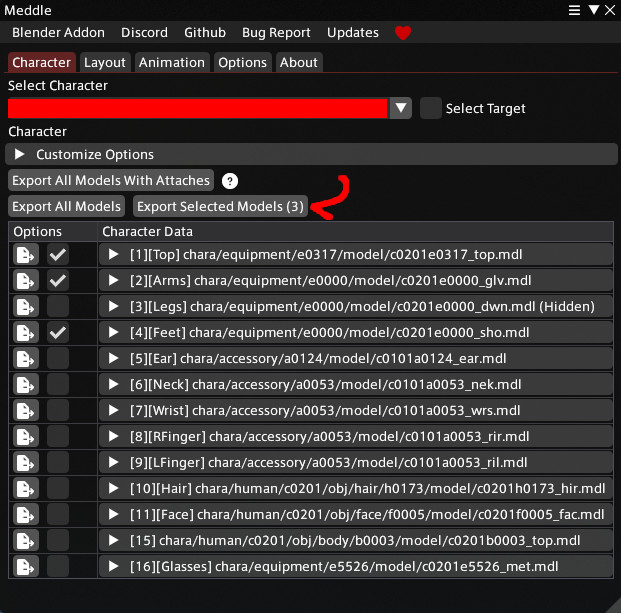This screenshot has height=613, width=621.
Task: Click the red Select Character field
Action: click(x=197, y=108)
